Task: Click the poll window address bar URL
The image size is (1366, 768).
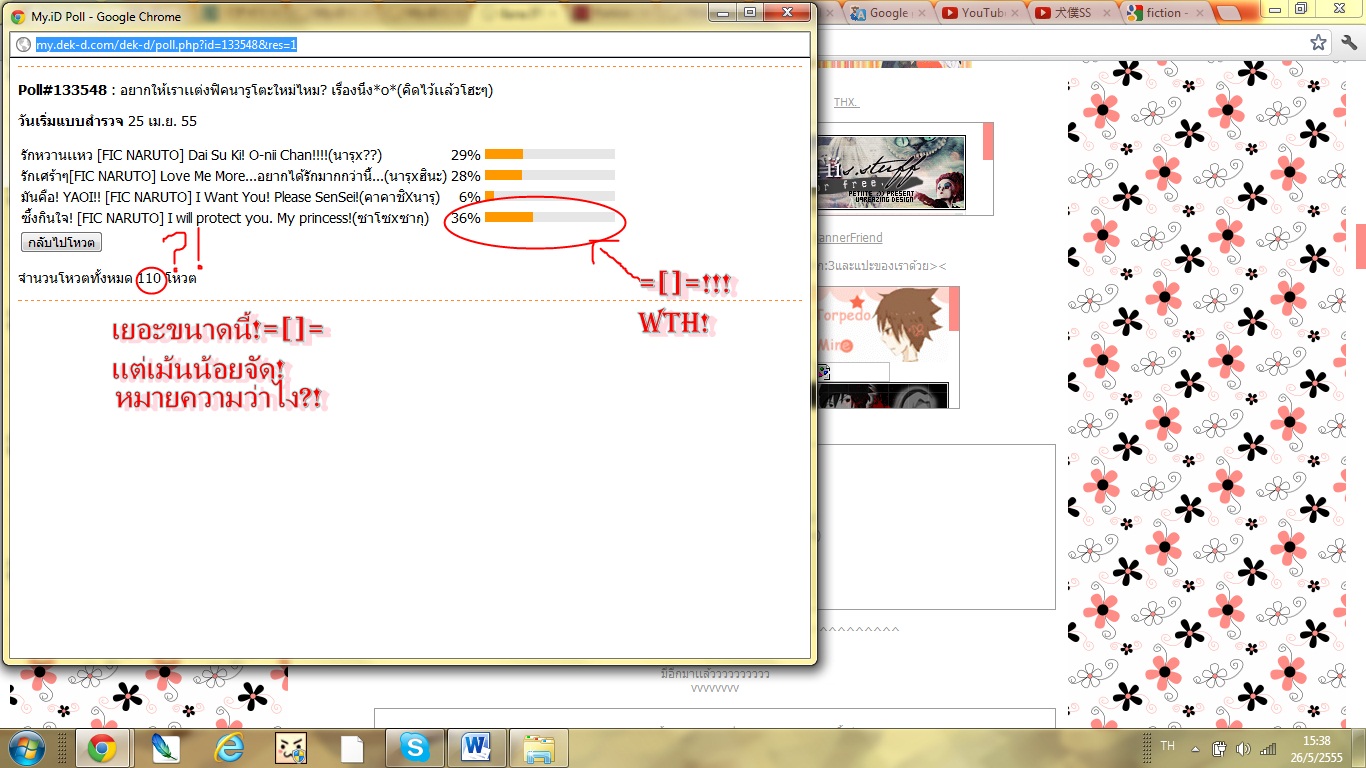Action: (166, 45)
